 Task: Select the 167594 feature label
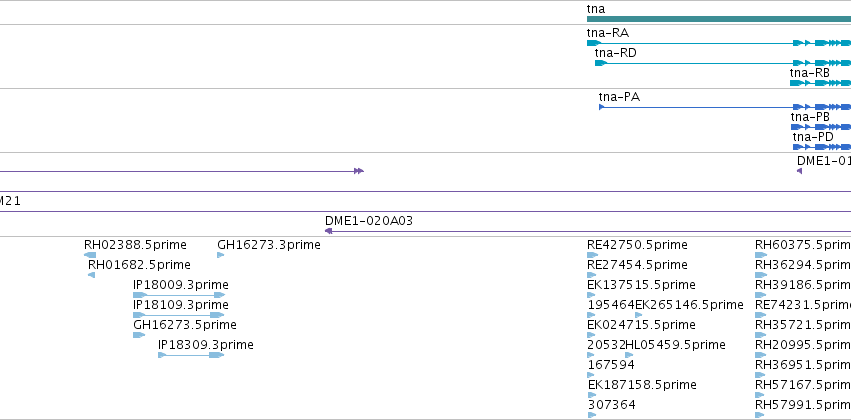pyautogui.click(x=611, y=365)
